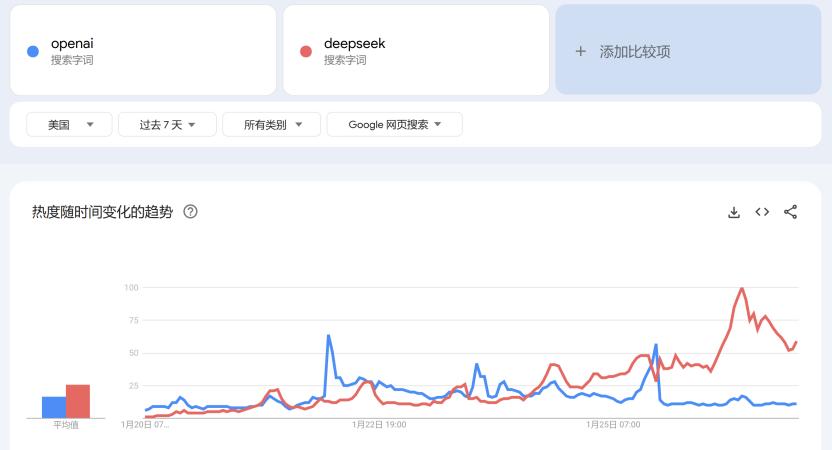Image resolution: width=832 pixels, height=450 pixels.
Task: Click the red deepseek average bar
Action: point(78,401)
